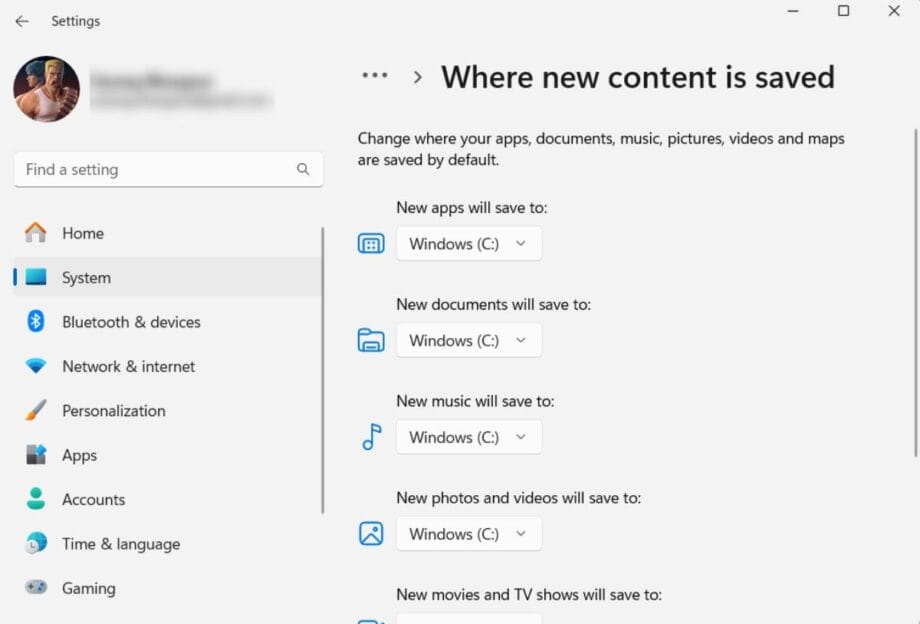920x624 pixels.
Task: Click the Network & internet globe icon
Action: [34, 366]
